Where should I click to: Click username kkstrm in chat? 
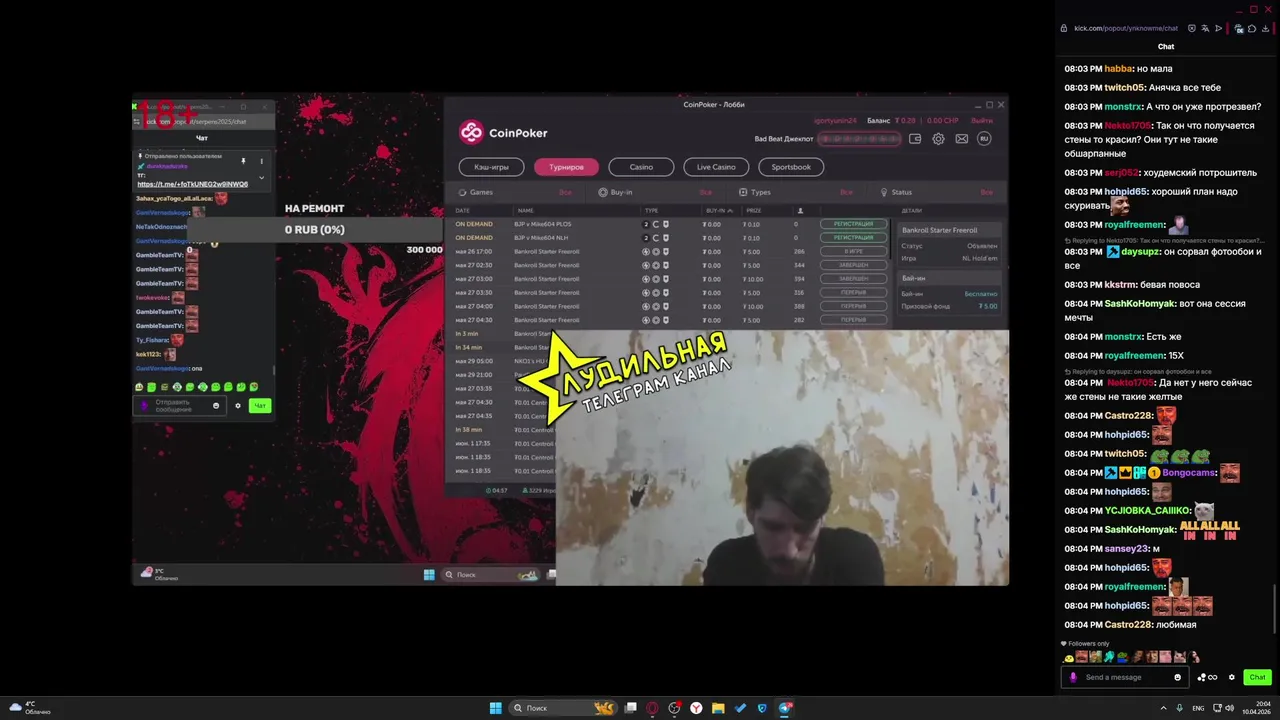click(x=1121, y=284)
